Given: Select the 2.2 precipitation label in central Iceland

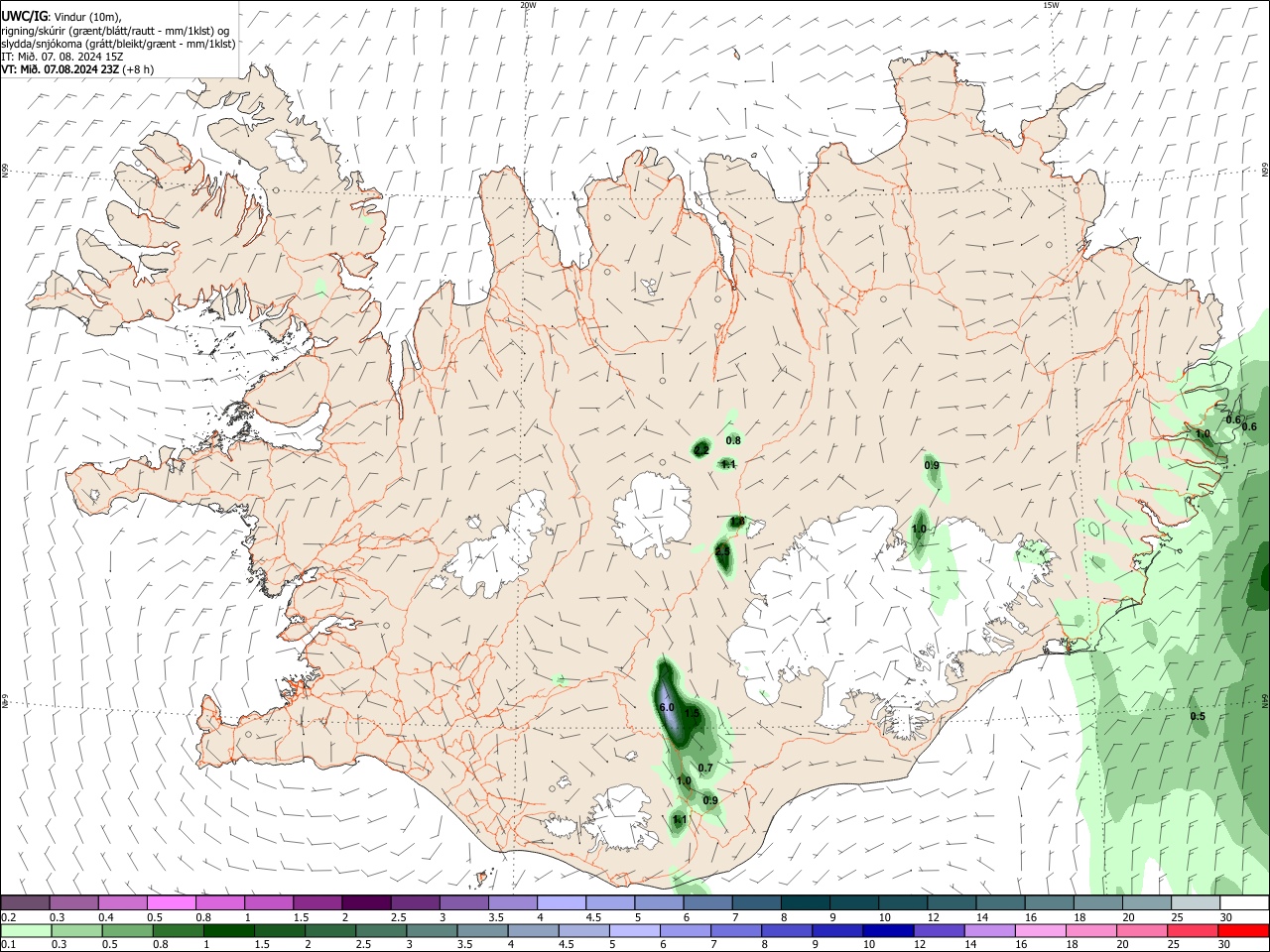Looking at the screenshot, I should [700, 450].
